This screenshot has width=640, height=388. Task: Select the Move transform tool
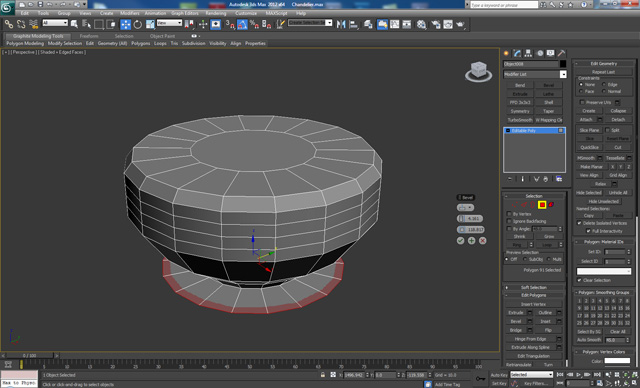(125, 24)
